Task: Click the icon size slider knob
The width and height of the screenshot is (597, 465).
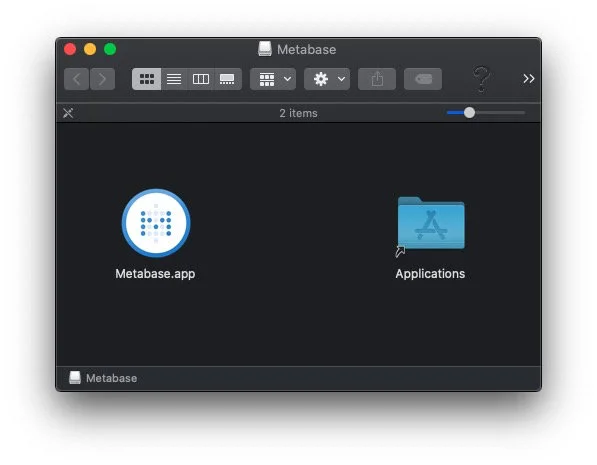Action: [x=469, y=113]
